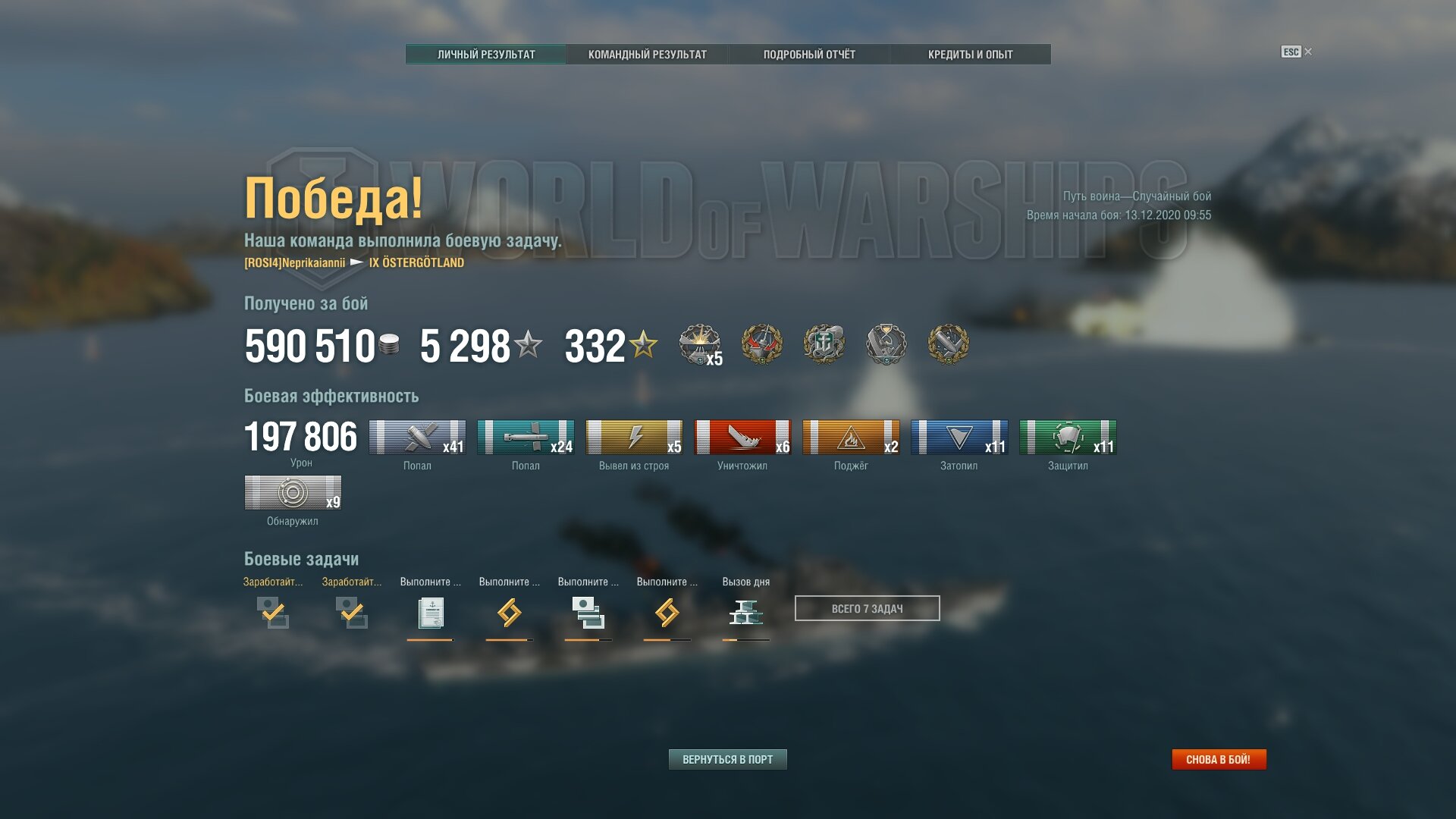Screen dimensions: 1456x819
Task: Select the first completed Заработайт task icon
Action: coord(273,613)
